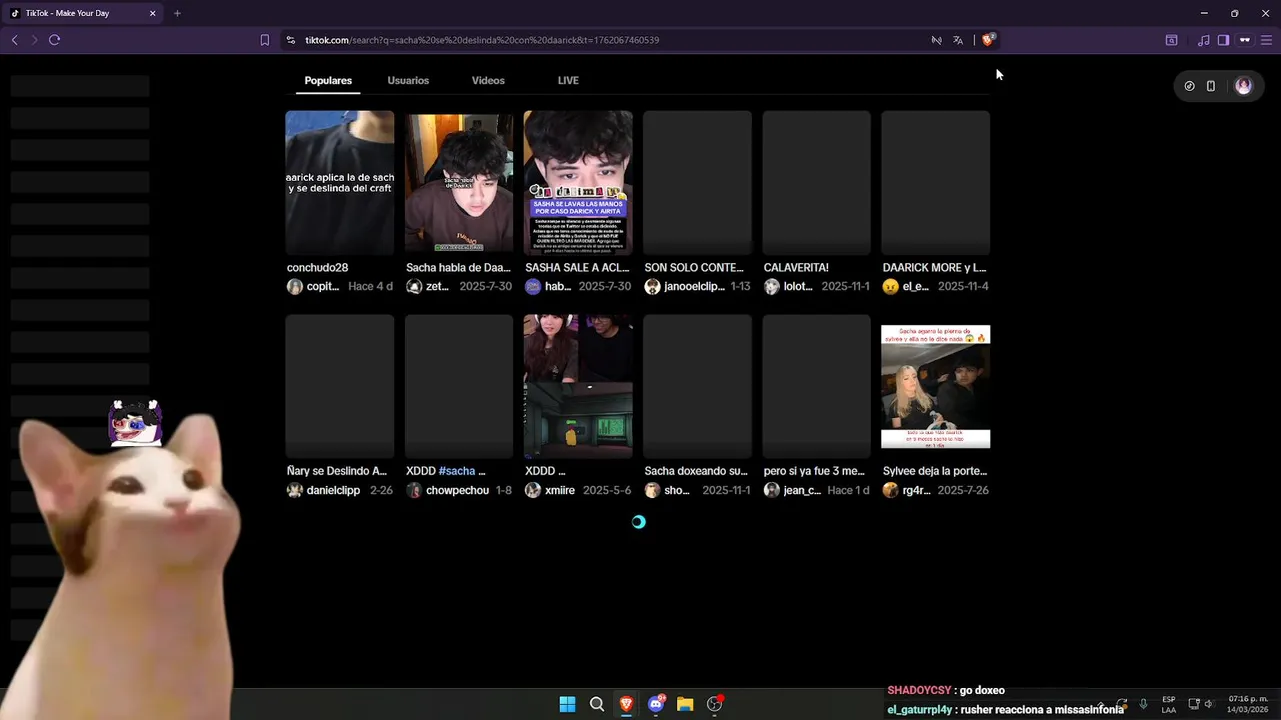Click the 'conchudo28' video title
This screenshot has height=720, width=1281.
click(318, 268)
